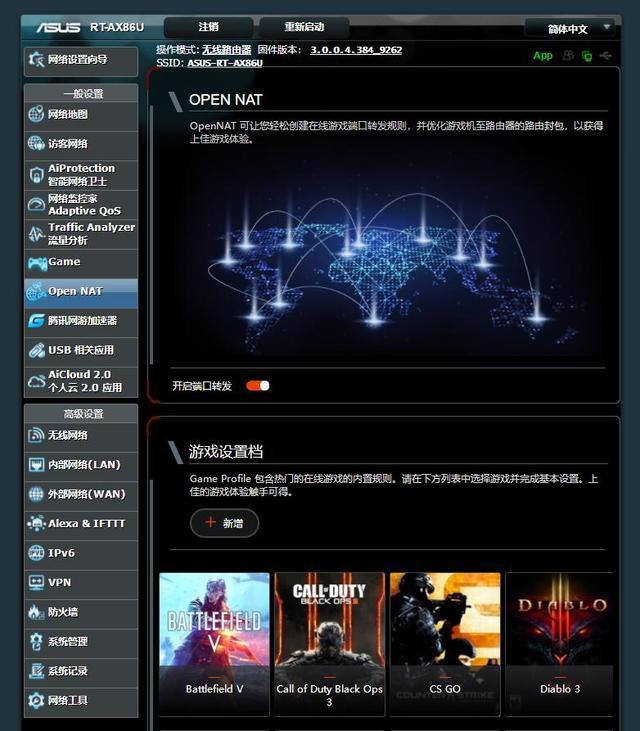Open AiCloud 2.0 cloud icon
The image size is (640, 731).
[x=36, y=381]
